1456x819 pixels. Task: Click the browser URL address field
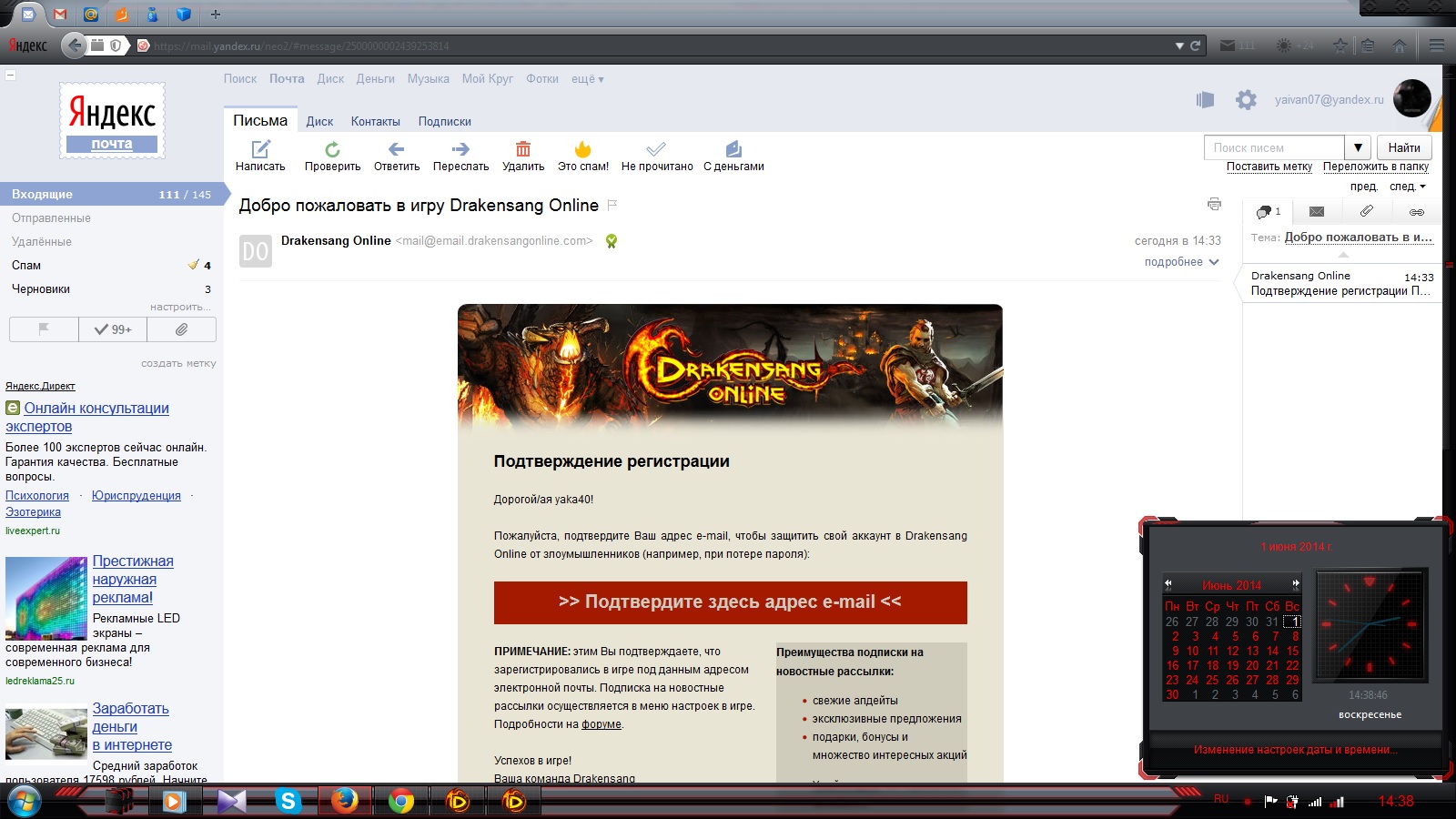[661, 45]
